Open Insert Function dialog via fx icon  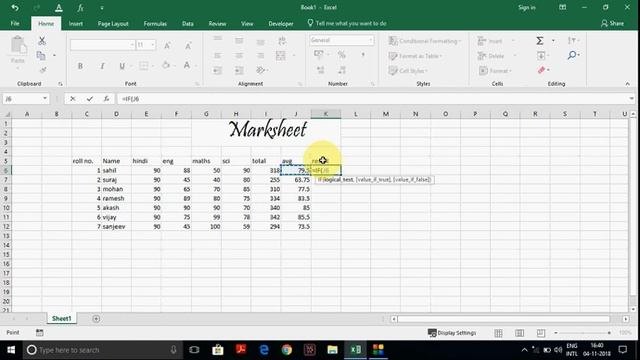[x=106, y=99]
